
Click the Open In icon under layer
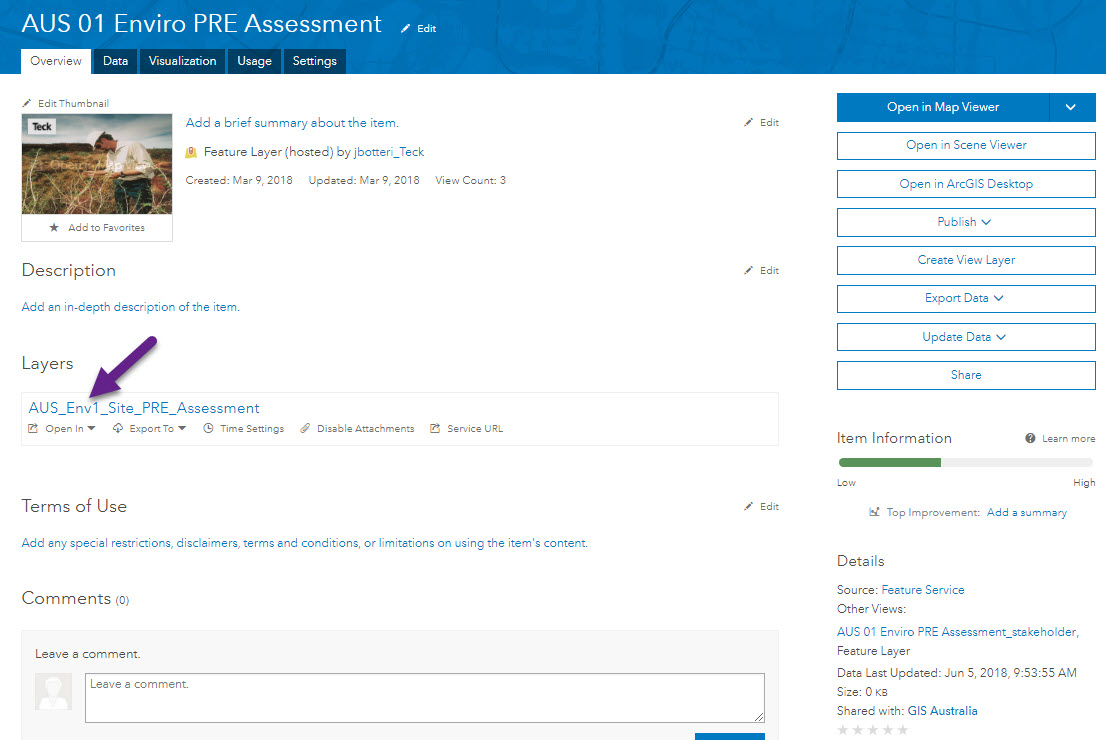32,428
